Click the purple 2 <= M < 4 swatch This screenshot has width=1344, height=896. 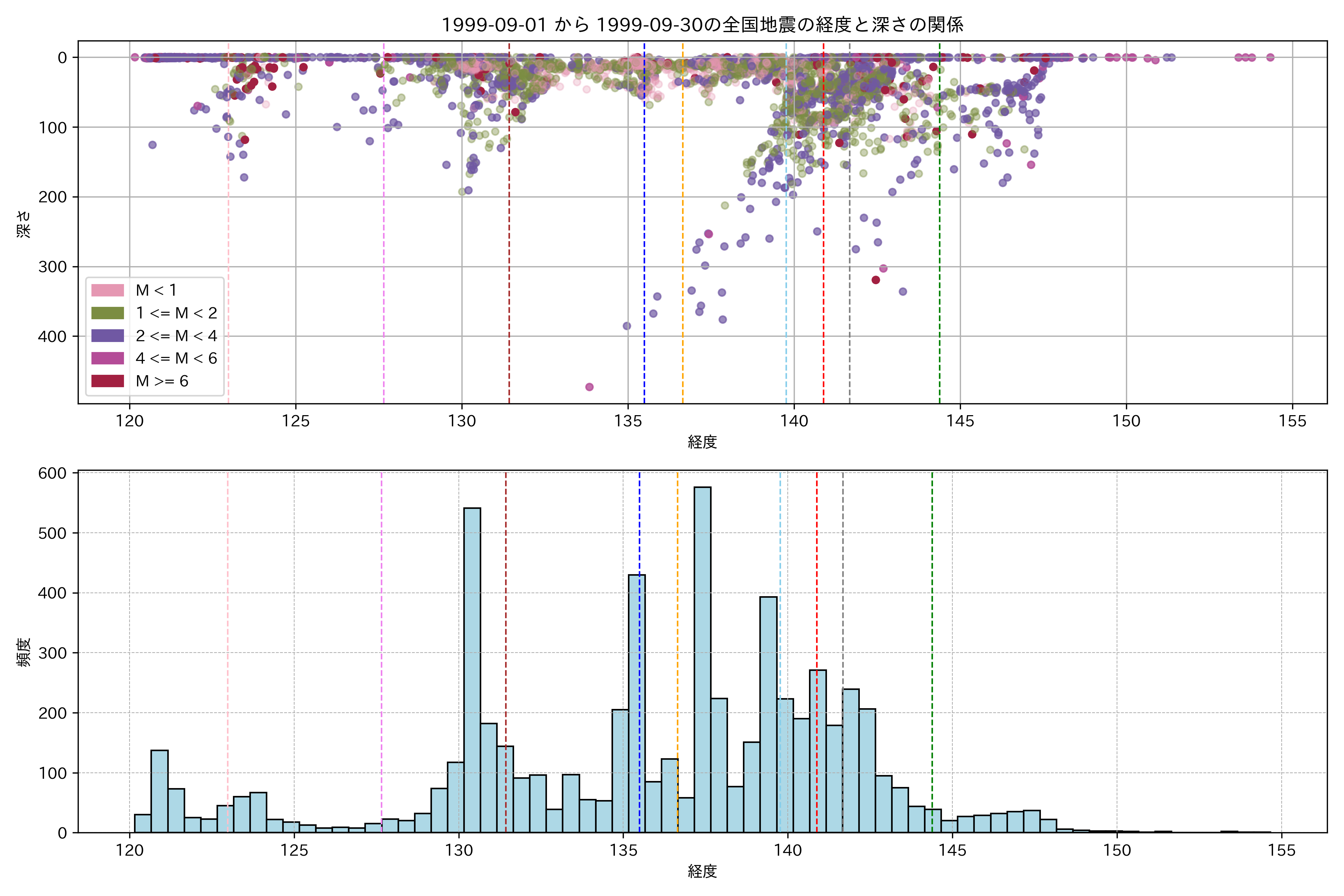[x=108, y=335]
